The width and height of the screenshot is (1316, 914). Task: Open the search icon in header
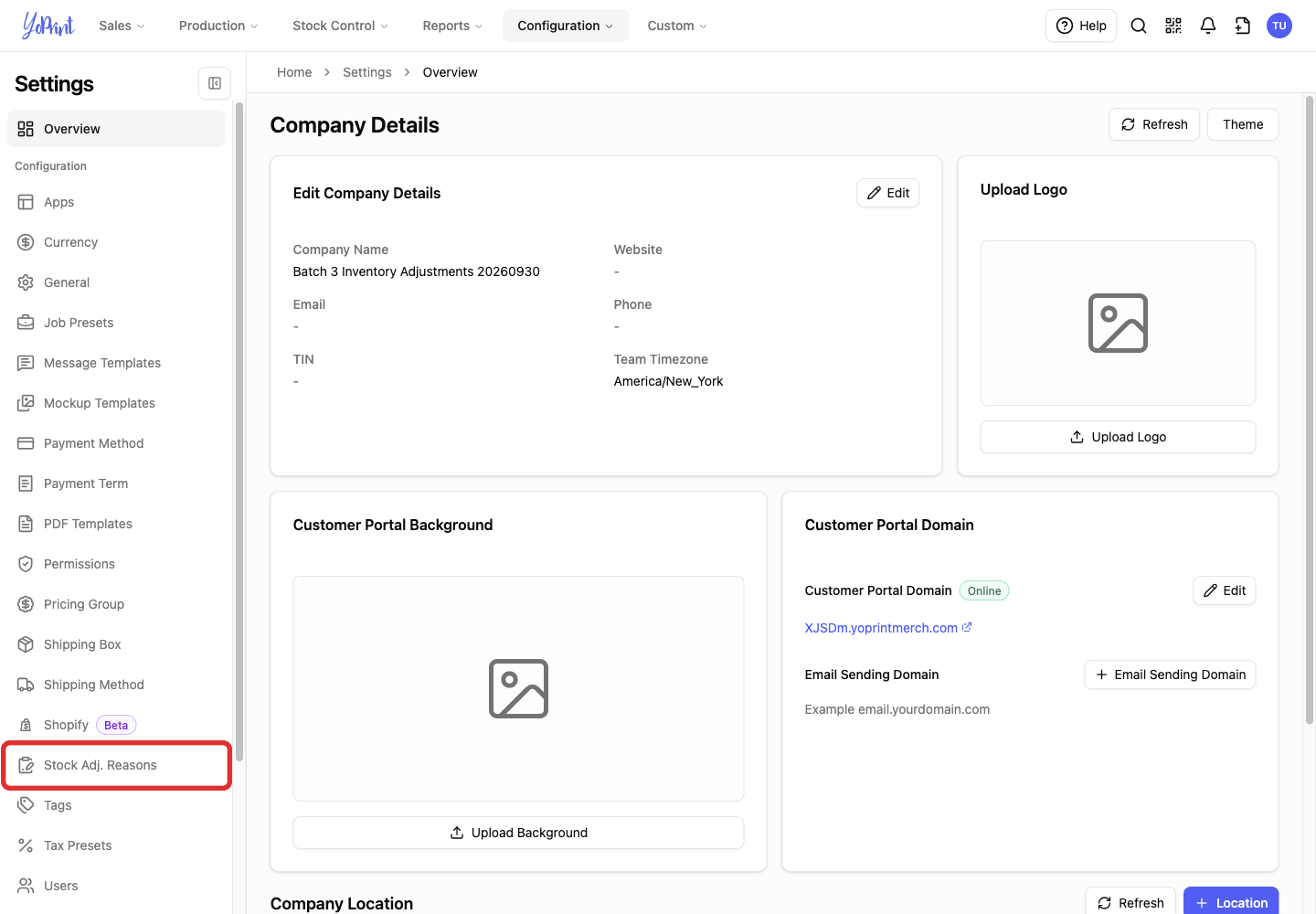1139,26
